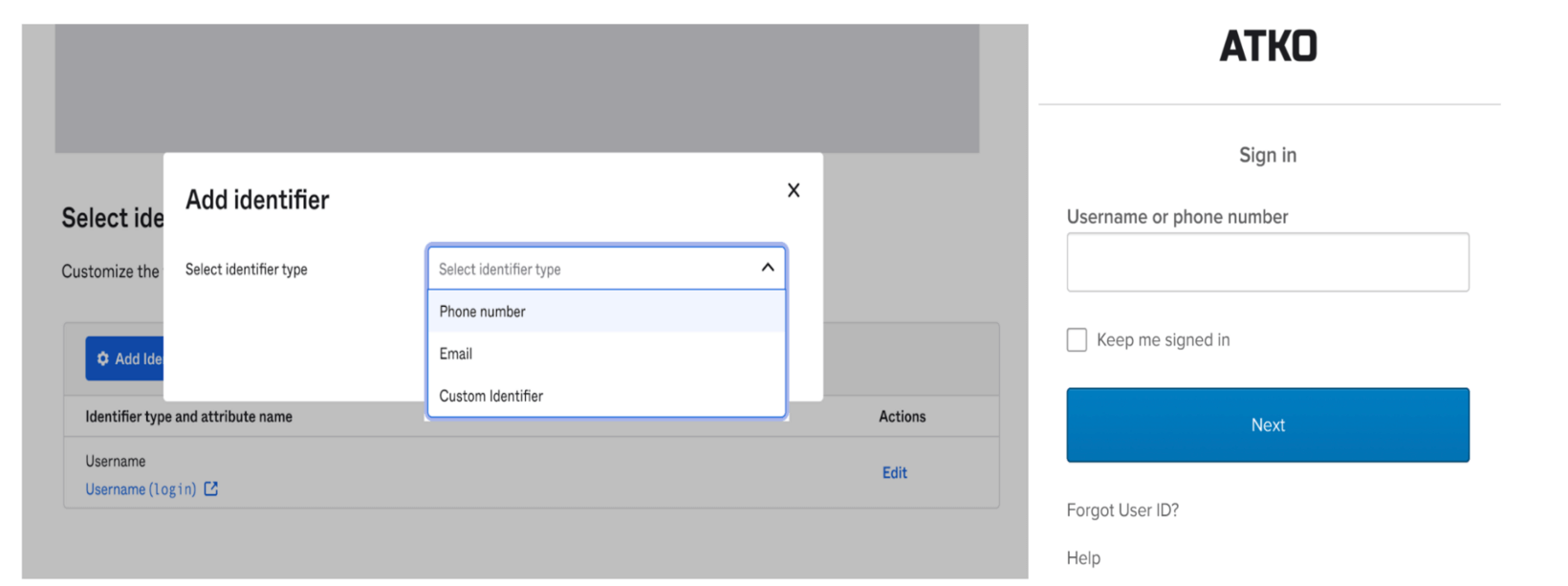
Task: Collapse the list using the chevron arrow
Action: point(767,268)
